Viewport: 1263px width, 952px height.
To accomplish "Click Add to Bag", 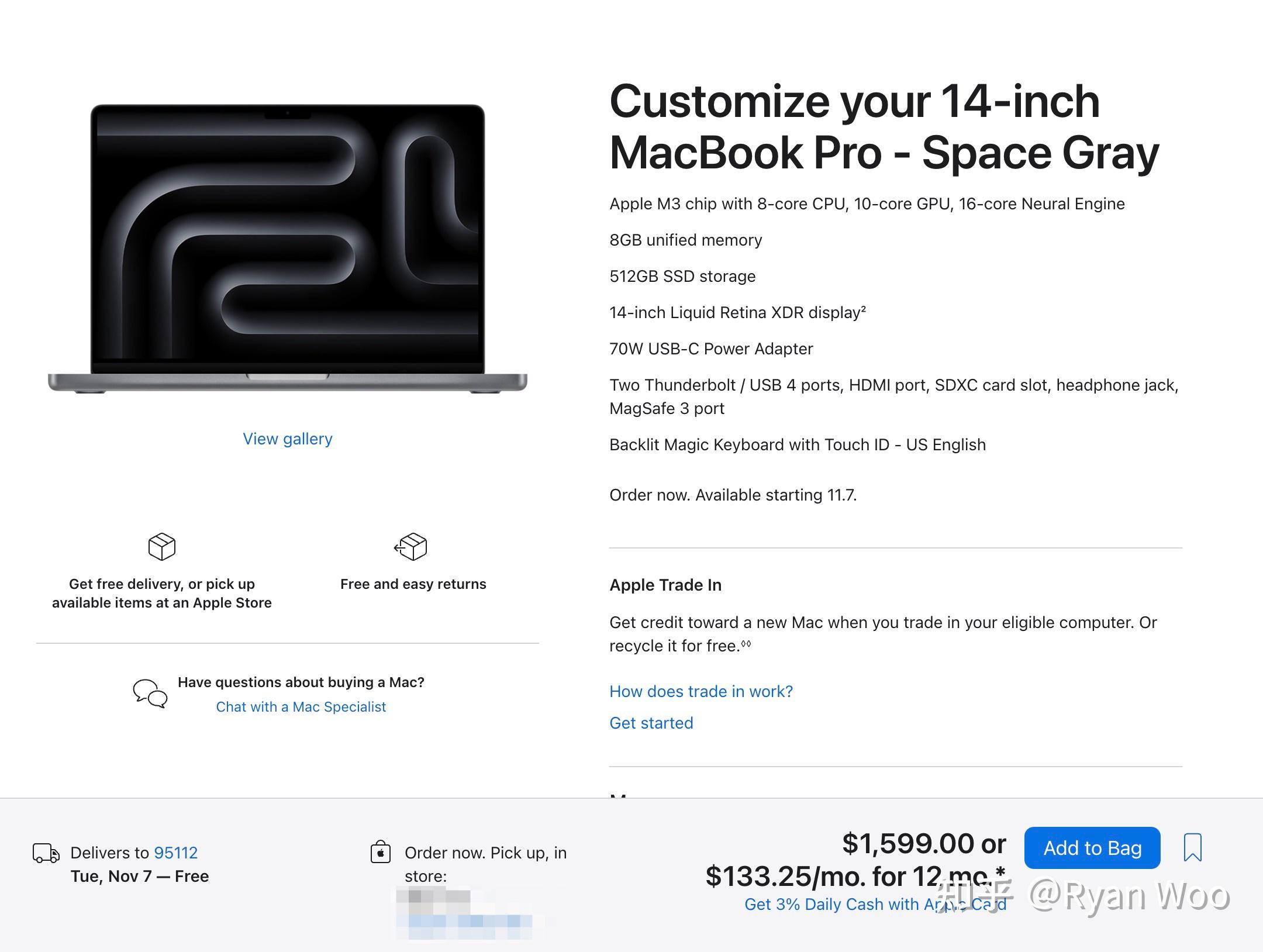I will pyautogui.click(x=1092, y=848).
